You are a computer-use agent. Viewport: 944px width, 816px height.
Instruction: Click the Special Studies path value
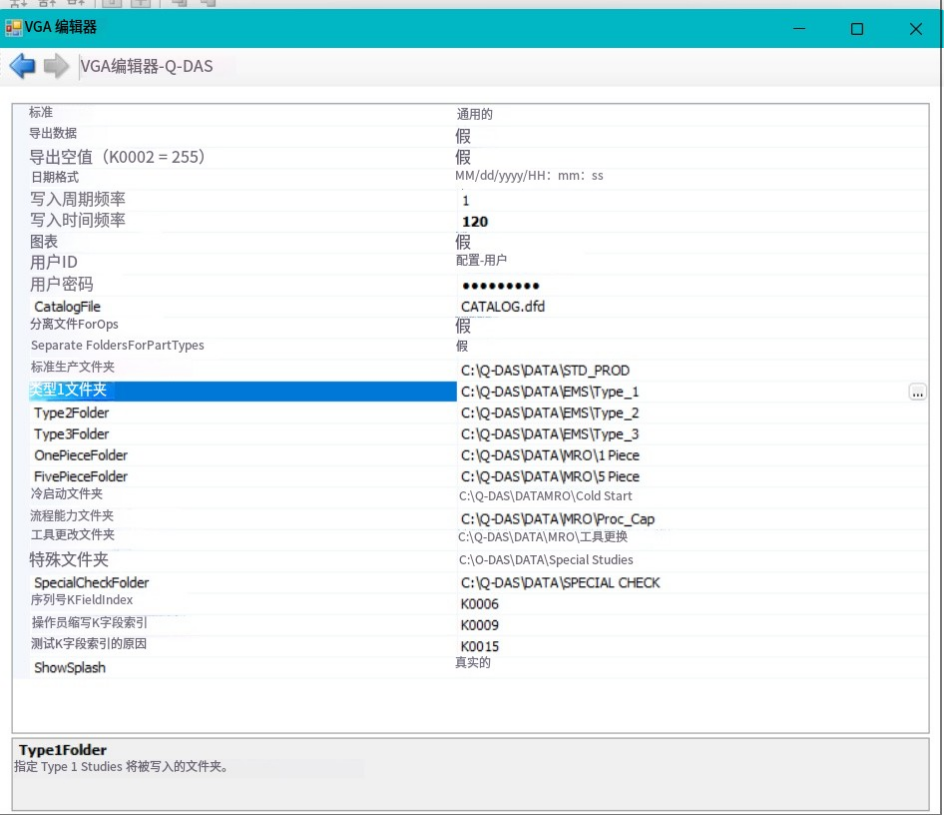coord(546,560)
